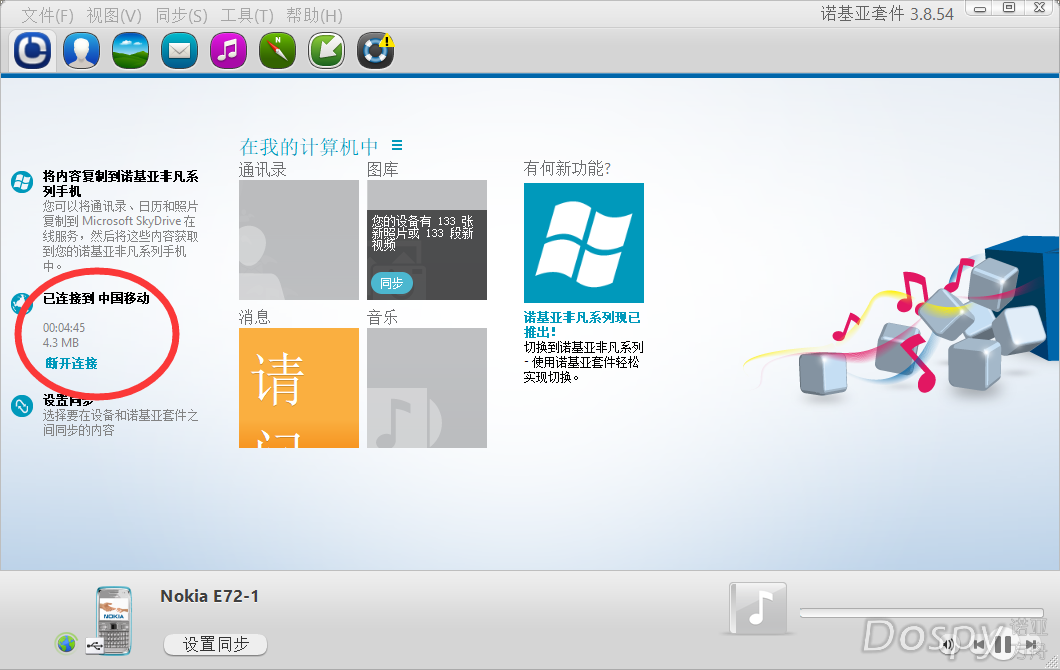Click the link icon next to 设置同步 heading
The image size is (1060, 670).
pos(22,406)
